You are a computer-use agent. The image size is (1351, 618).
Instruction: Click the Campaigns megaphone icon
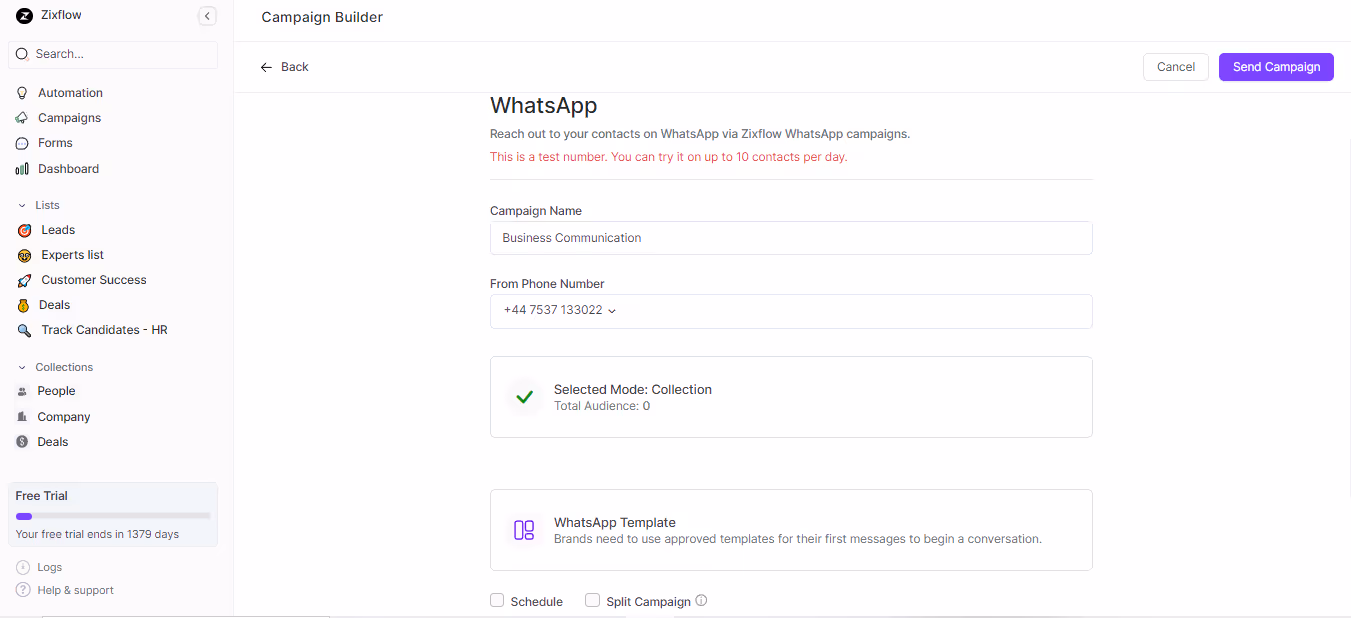pos(22,118)
